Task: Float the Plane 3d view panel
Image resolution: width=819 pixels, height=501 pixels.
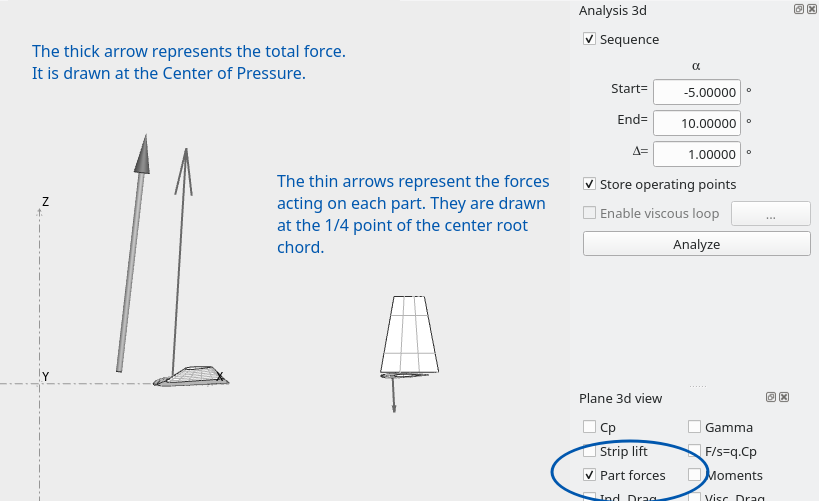Action: coord(771,397)
